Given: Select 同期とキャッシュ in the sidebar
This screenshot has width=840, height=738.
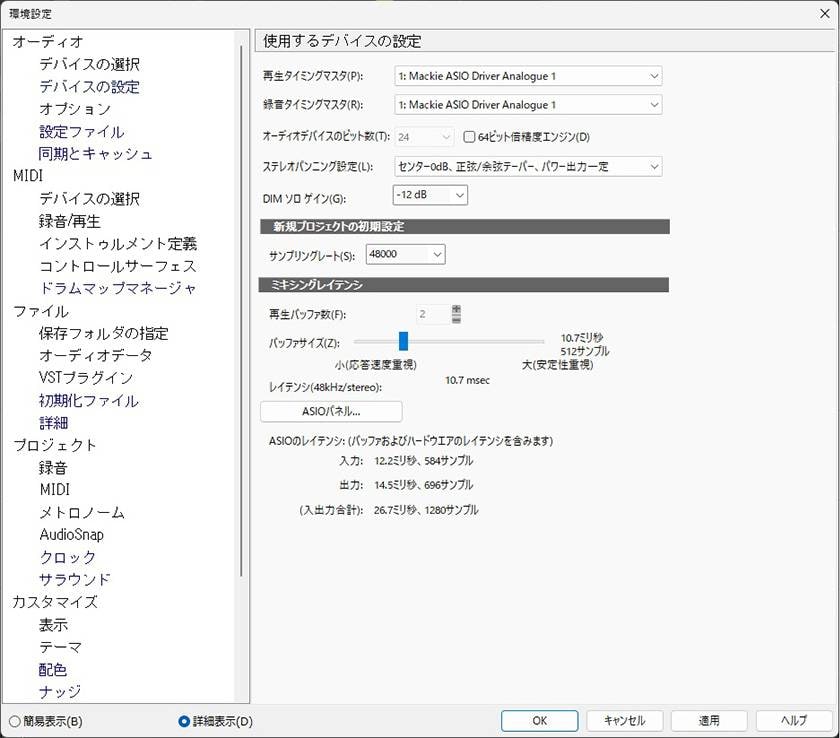Looking at the screenshot, I should click(x=95, y=154).
